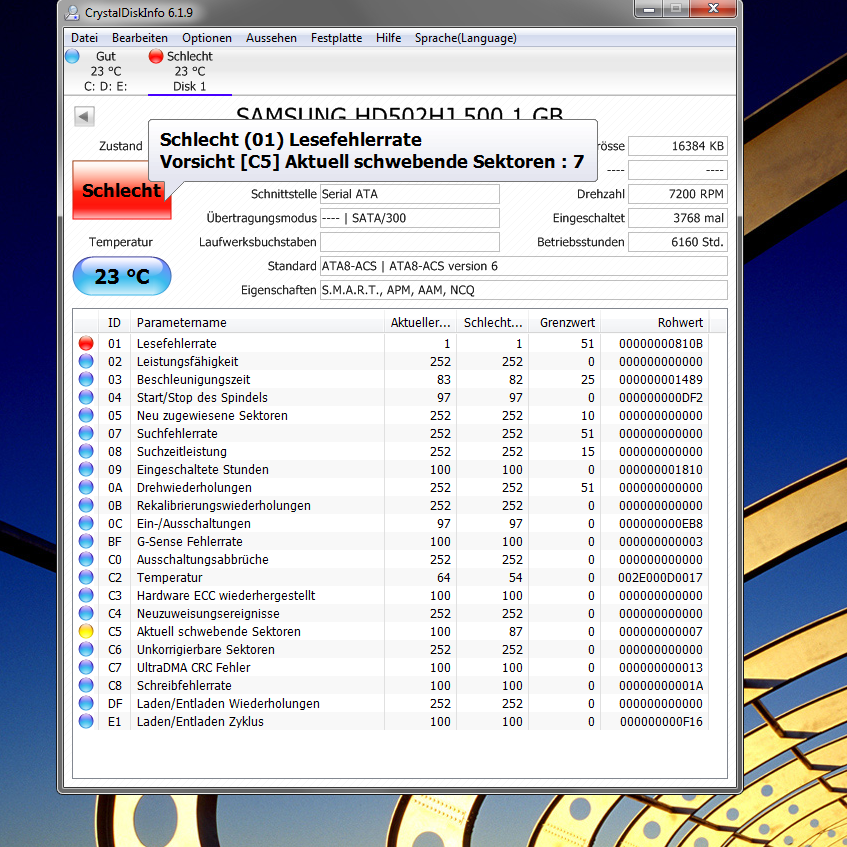Click the 23 °C temperature button
The image size is (847, 847).
tap(122, 276)
